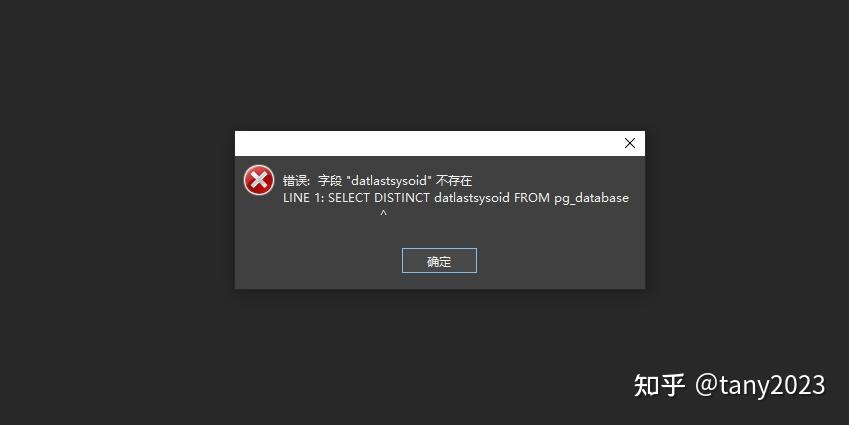Click the red error X icon
849x425 pixels.
[259, 180]
